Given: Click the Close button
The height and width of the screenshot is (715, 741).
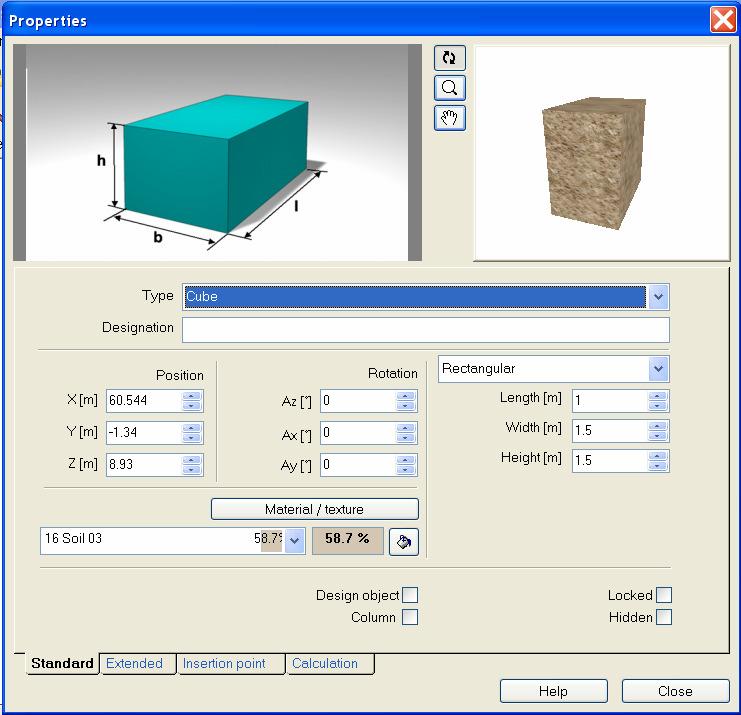Looking at the screenshot, I should (x=675, y=691).
